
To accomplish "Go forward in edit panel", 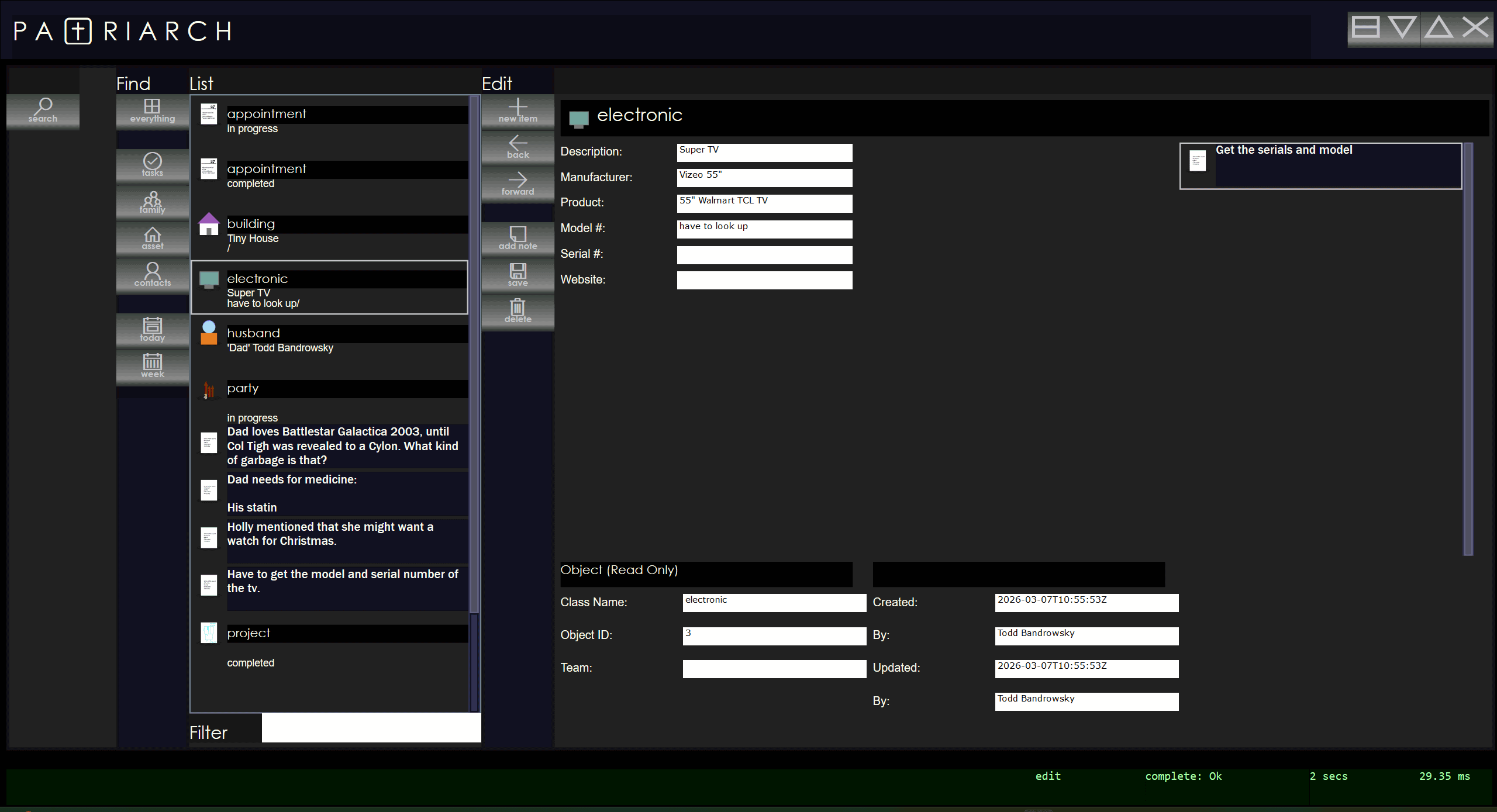I will tap(518, 183).
